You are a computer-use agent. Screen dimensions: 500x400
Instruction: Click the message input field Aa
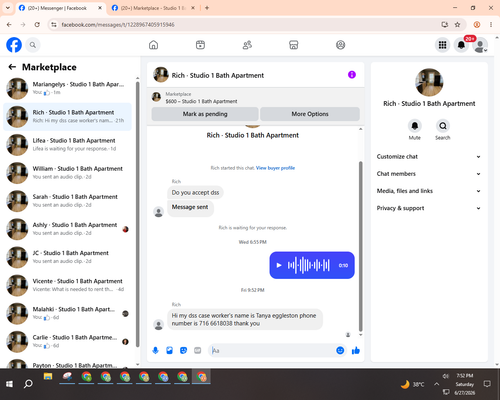point(272,350)
